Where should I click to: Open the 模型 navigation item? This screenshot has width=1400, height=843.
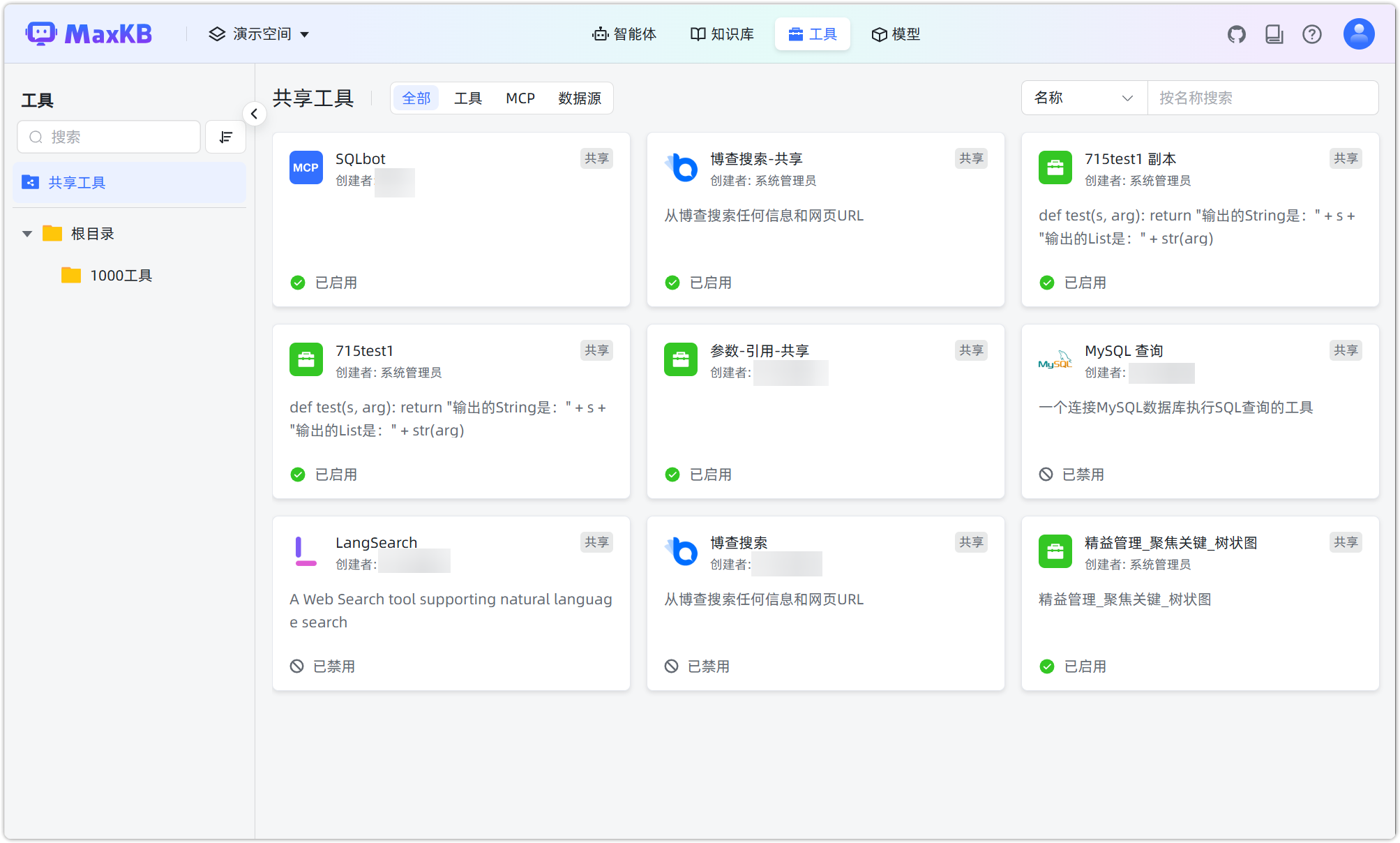pyautogui.click(x=896, y=33)
